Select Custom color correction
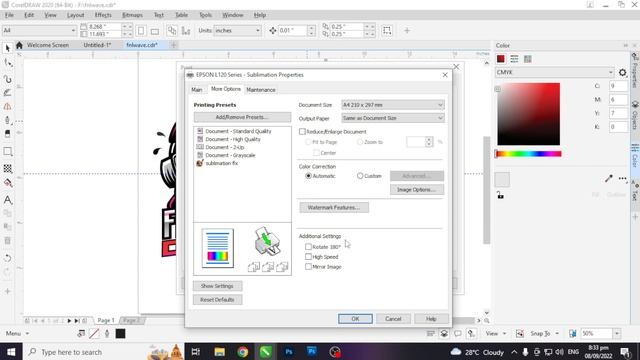The width and height of the screenshot is (640, 360). click(x=360, y=176)
